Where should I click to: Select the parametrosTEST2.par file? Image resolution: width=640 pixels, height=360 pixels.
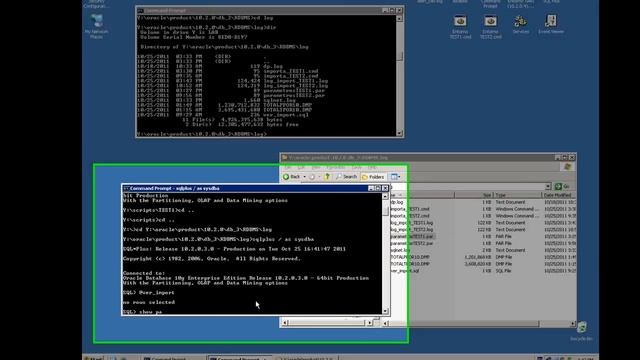(x=411, y=243)
